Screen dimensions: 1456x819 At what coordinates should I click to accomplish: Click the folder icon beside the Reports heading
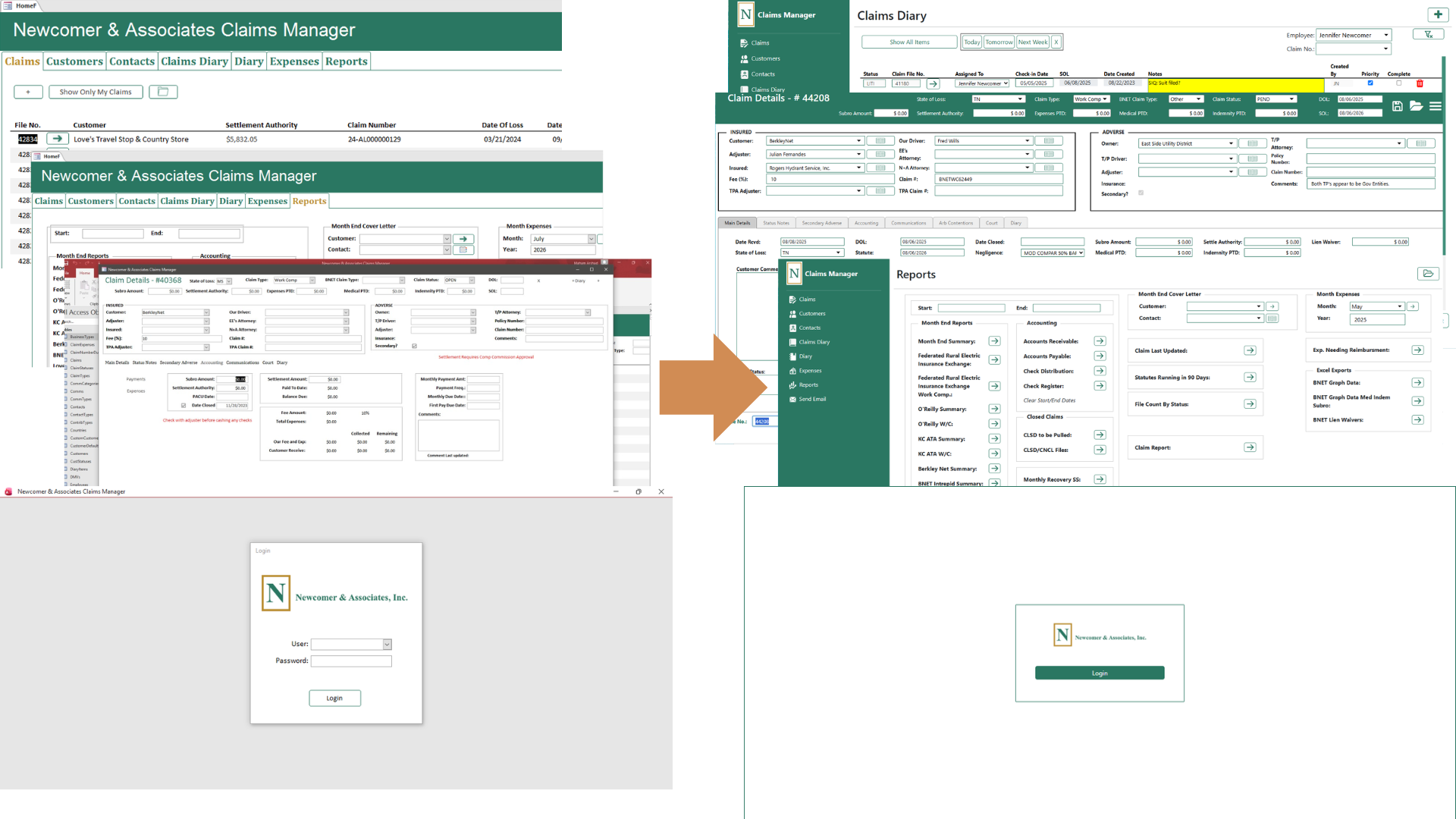click(1428, 274)
